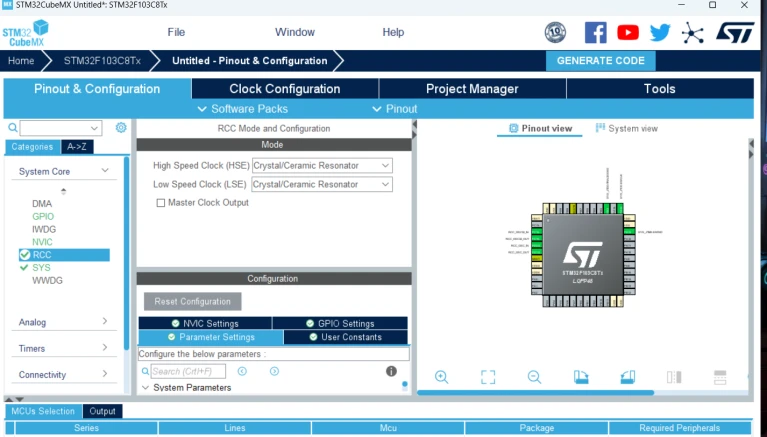Select WWDG in System Core list
The height and width of the screenshot is (437, 767).
pyautogui.click(x=47, y=280)
